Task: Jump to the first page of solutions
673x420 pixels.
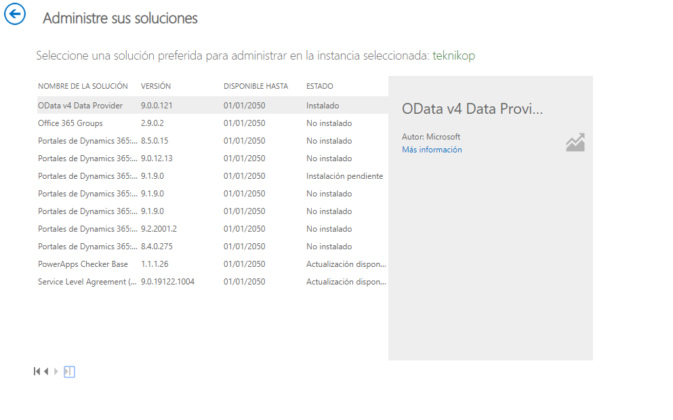Action: (x=36, y=372)
